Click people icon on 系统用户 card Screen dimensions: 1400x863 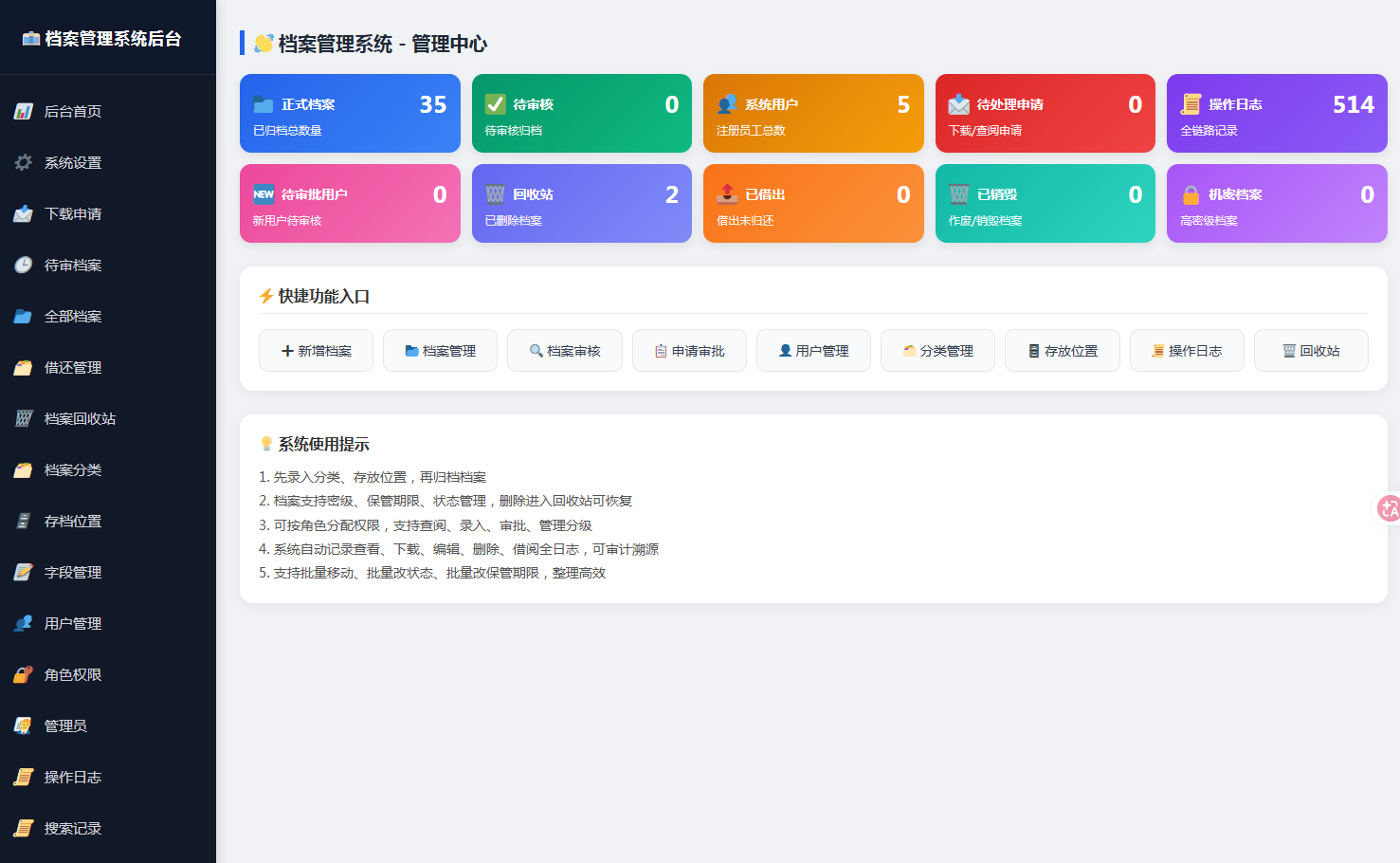[x=727, y=104]
